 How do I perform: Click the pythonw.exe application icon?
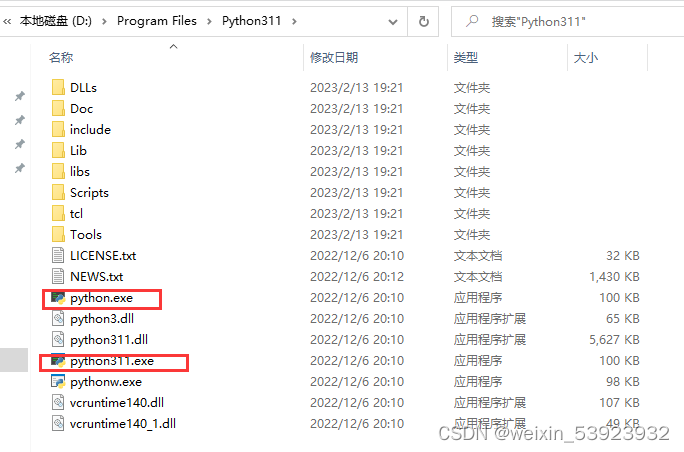click(58, 381)
